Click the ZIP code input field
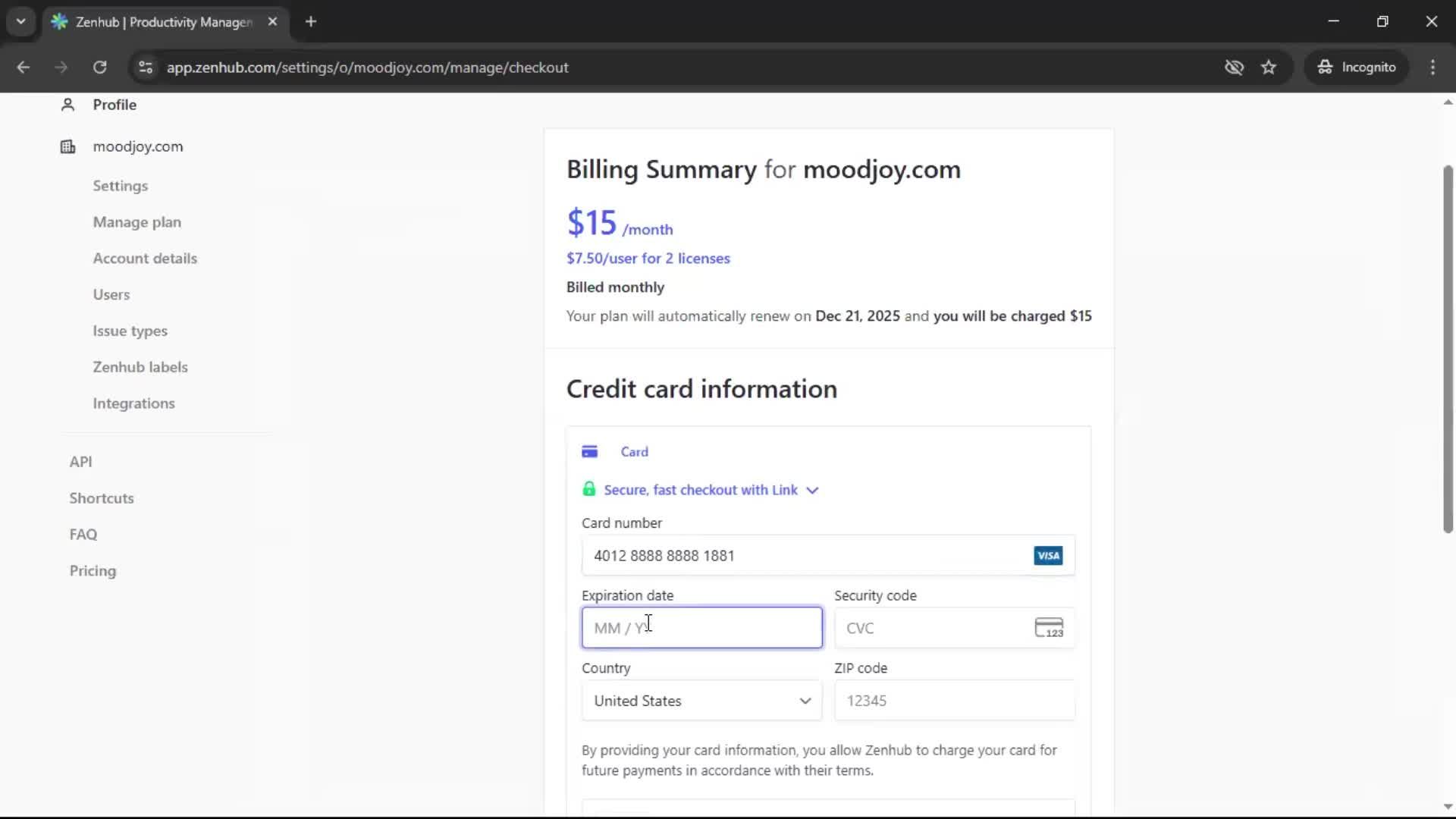This screenshot has width=1456, height=819. [953, 701]
